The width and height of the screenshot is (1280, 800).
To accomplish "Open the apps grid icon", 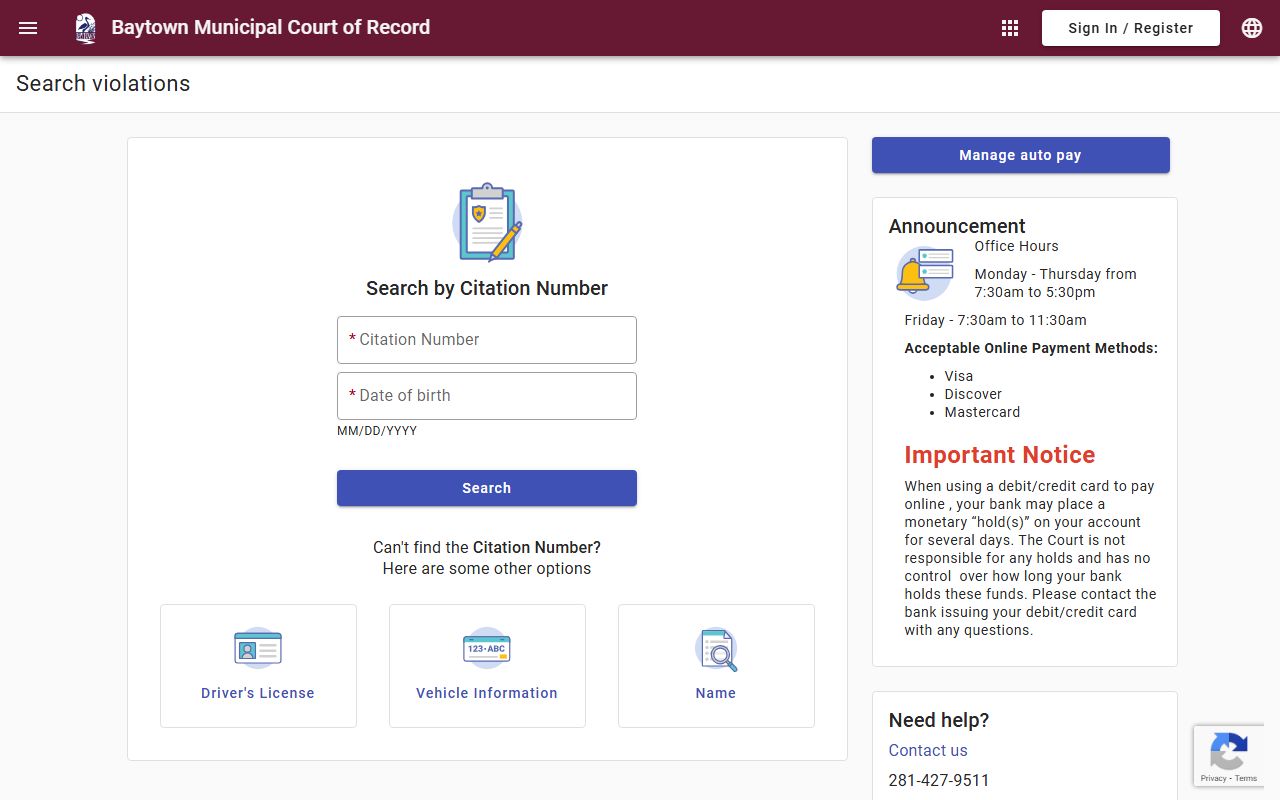I will pos(1010,28).
